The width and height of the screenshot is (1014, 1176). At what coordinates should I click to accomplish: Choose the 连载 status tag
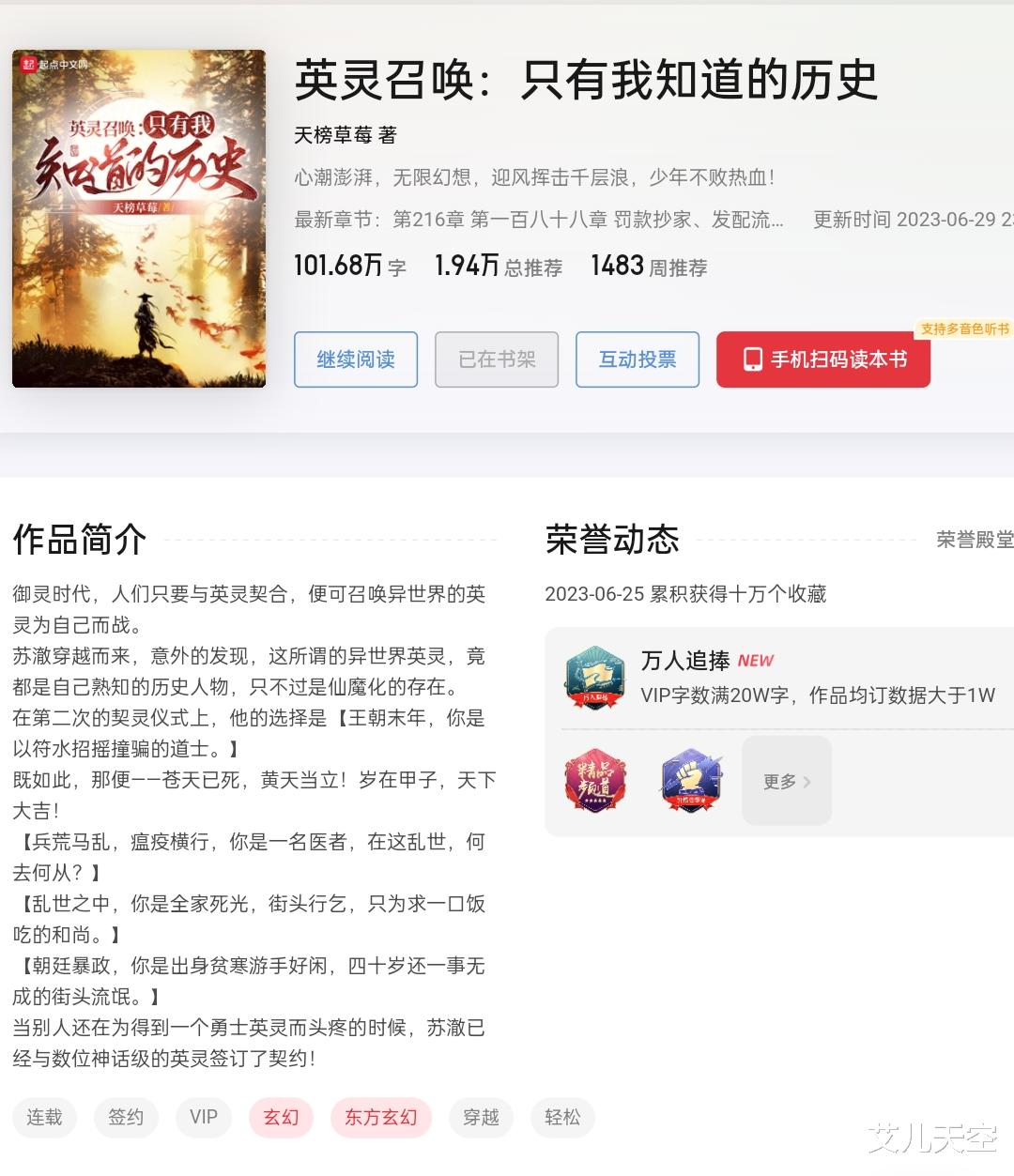[x=44, y=1117]
